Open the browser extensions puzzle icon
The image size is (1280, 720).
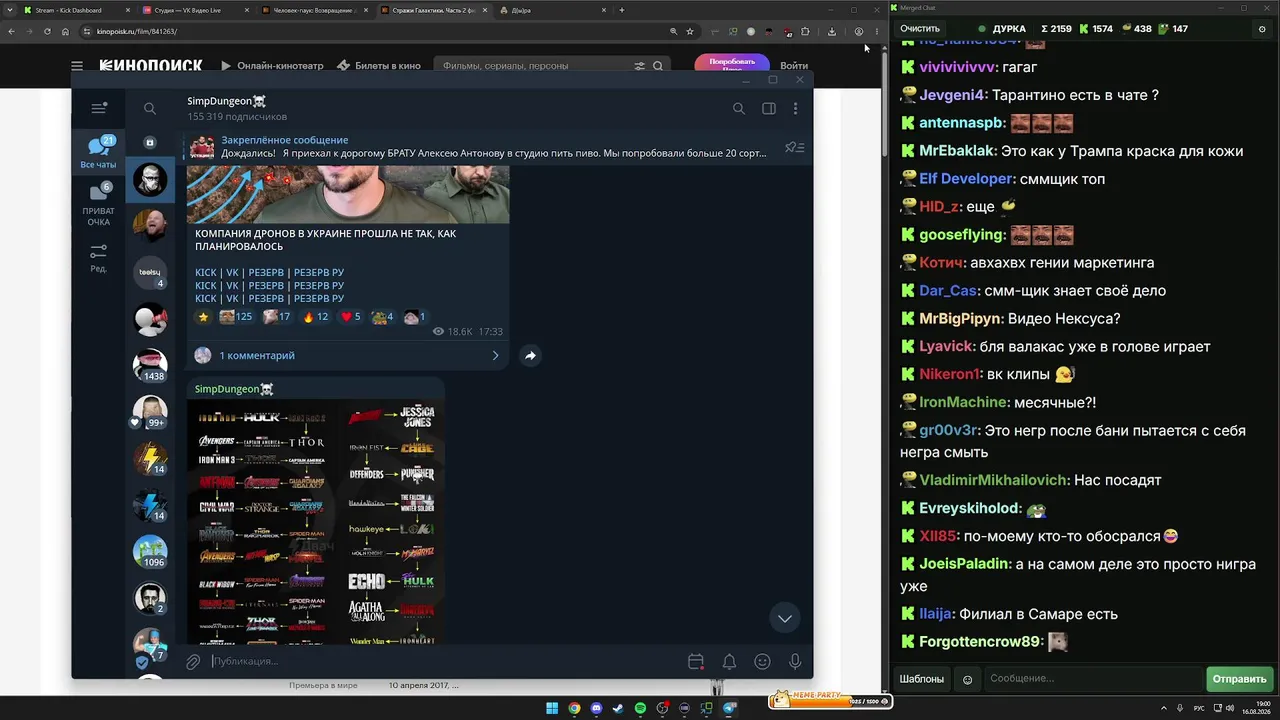(805, 31)
